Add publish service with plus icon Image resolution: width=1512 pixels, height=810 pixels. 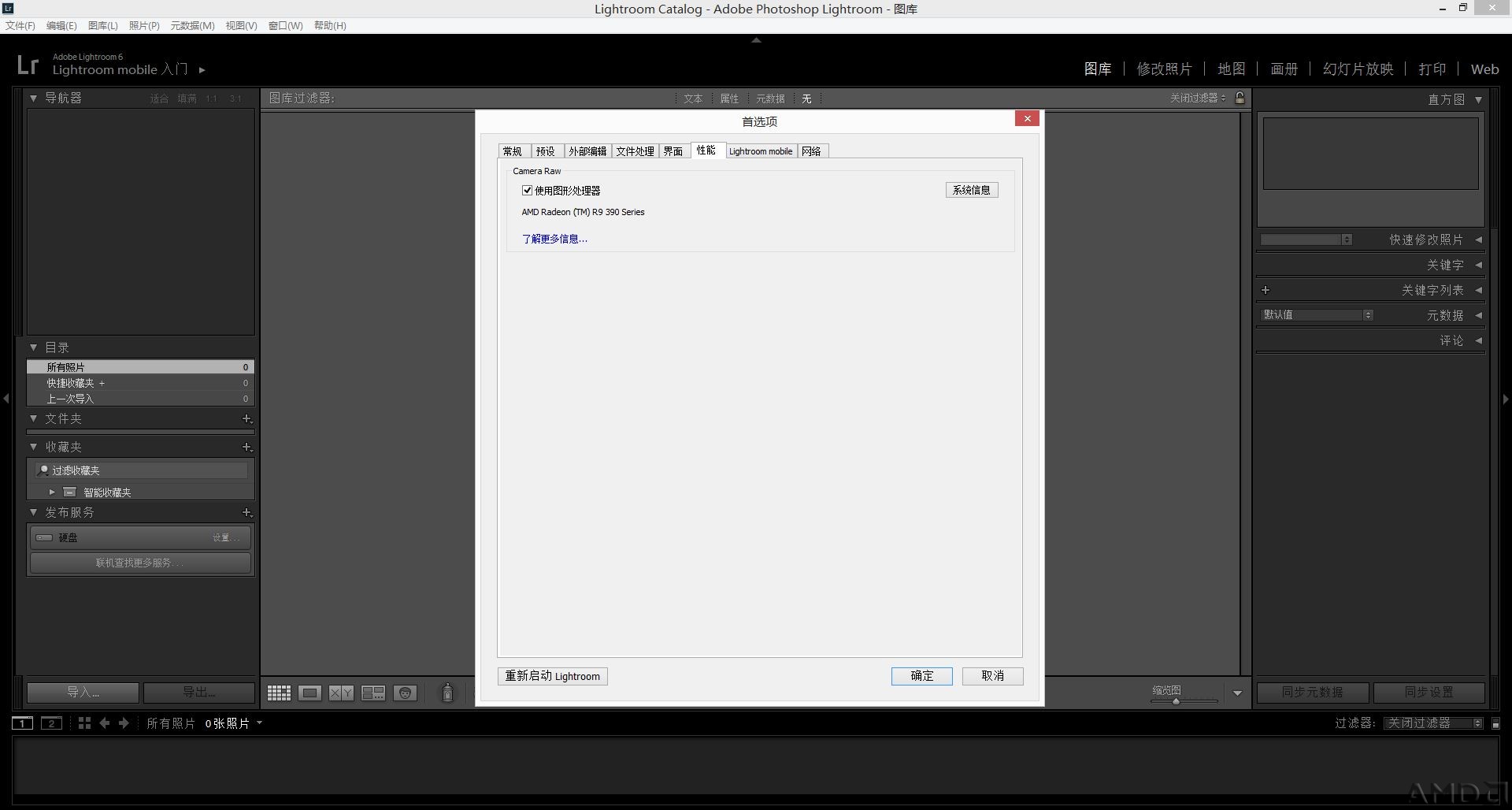tap(246, 512)
